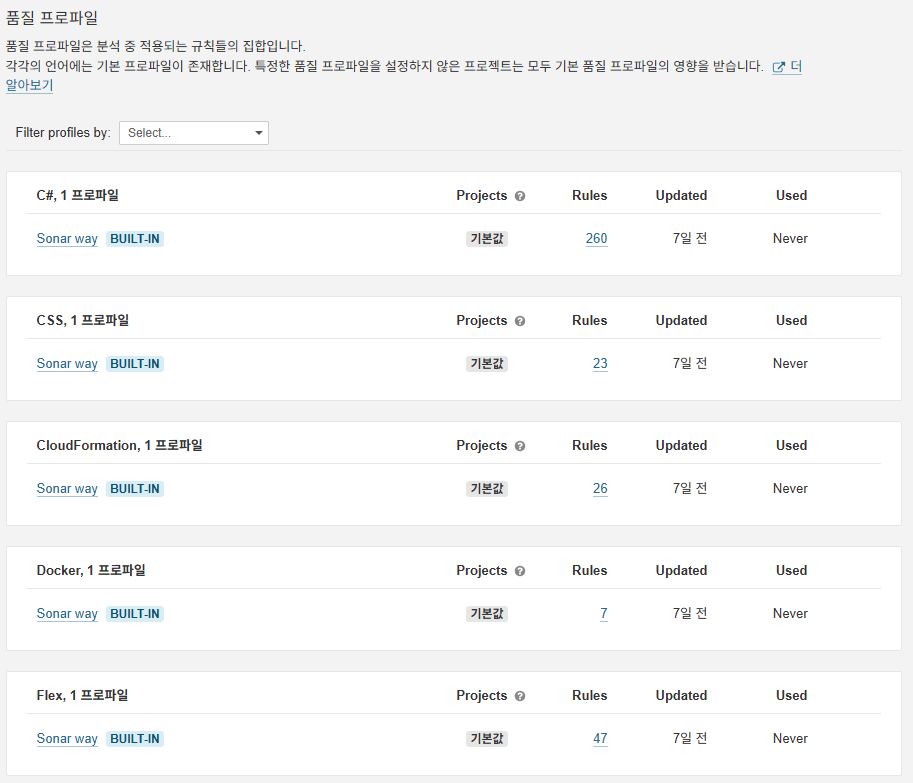
Task: Open the CloudFormation Sonar way profile
Action: point(67,488)
